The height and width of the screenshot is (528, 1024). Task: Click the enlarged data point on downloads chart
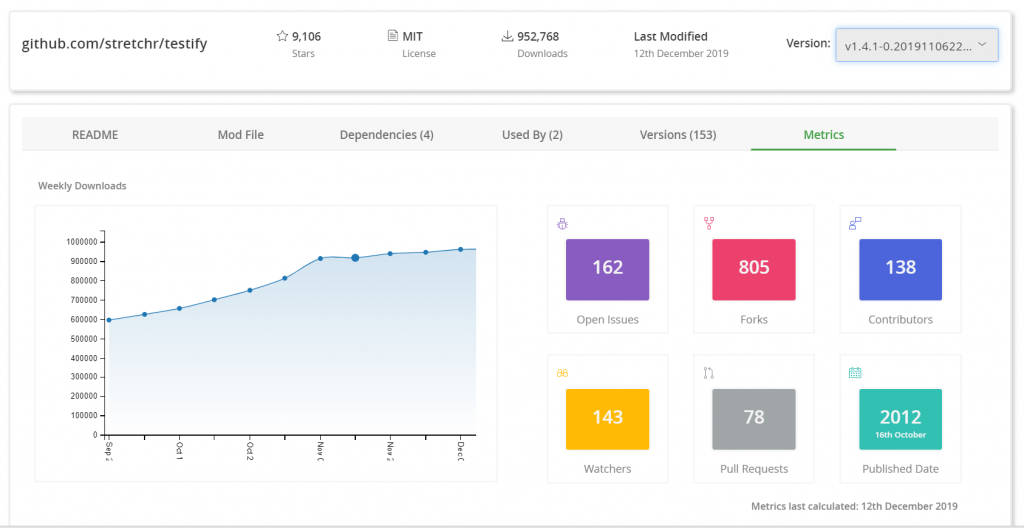[355, 258]
